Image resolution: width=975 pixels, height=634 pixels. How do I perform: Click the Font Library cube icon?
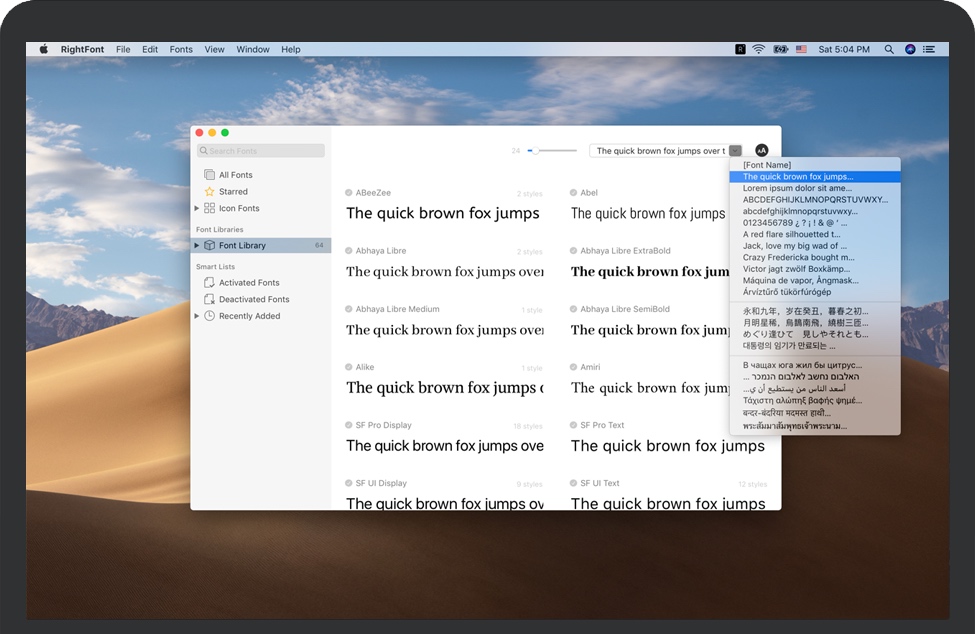click(209, 245)
